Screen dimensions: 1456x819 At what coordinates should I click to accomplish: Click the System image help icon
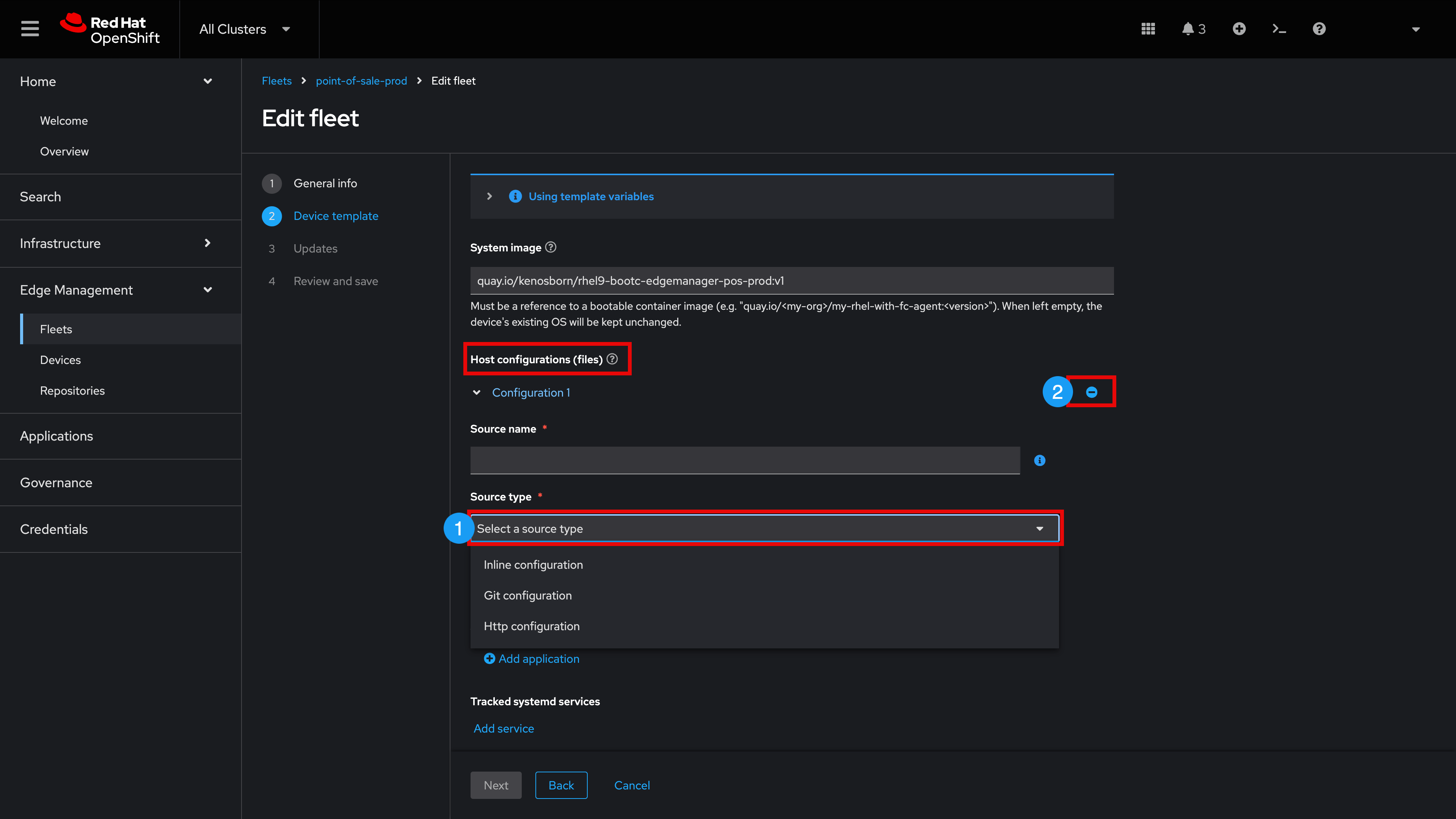coord(551,247)
